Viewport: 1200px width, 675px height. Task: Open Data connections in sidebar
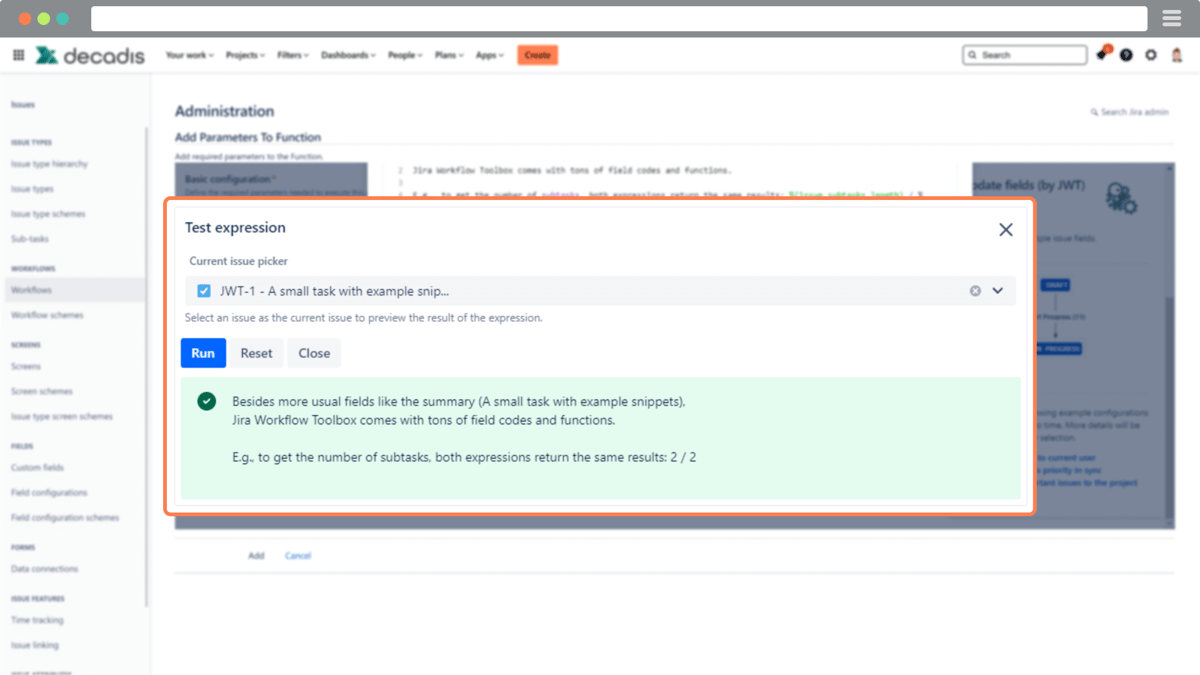tap(44, 568)
